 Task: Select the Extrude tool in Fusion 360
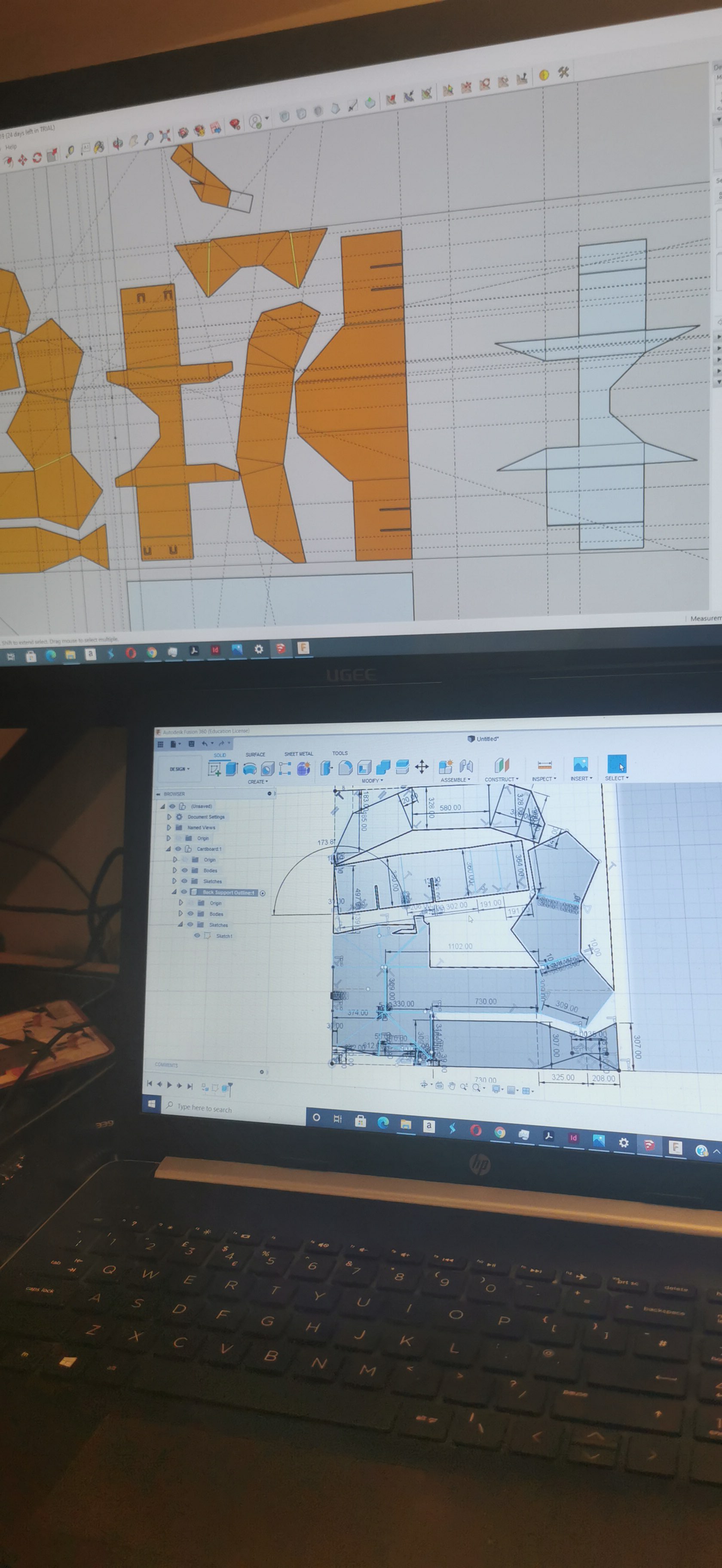tap(231, 769)
